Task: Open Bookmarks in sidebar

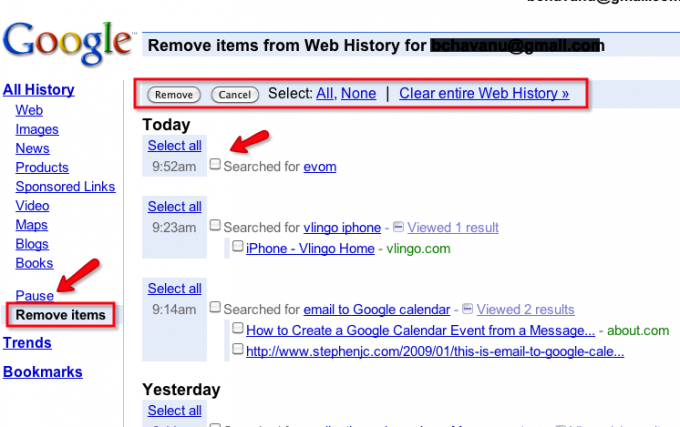Action: pos(42,372)
